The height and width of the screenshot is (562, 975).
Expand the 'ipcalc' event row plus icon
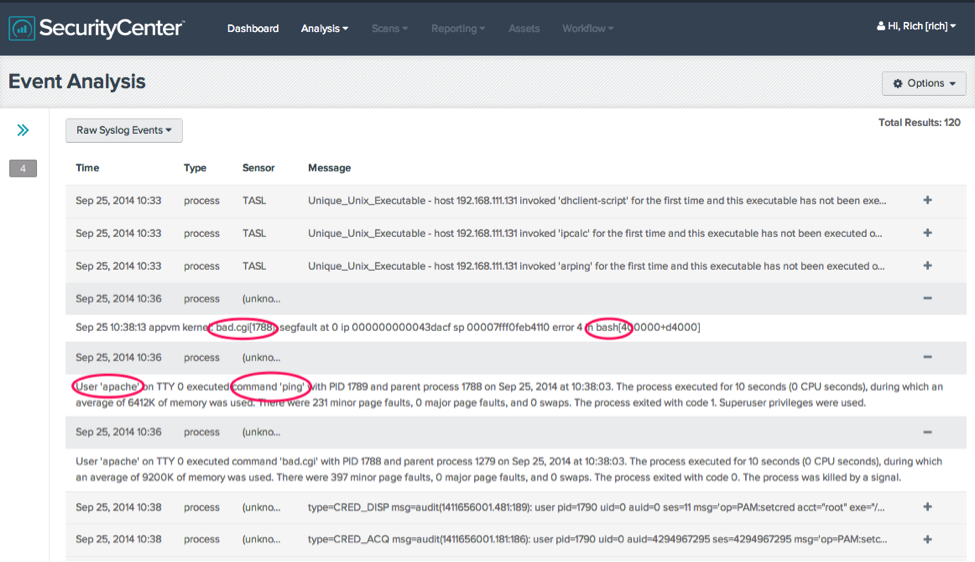pyautogui.click(x=927, y=233)
